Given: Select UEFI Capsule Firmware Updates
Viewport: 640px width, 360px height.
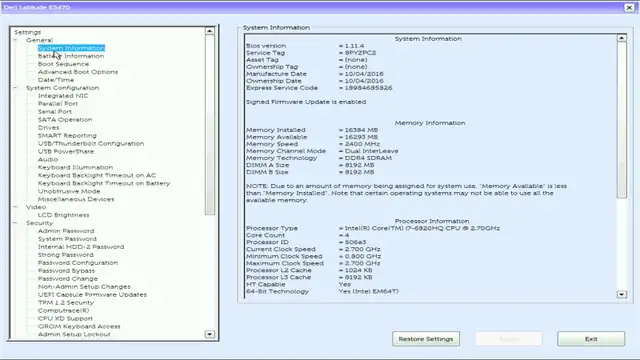Looking at the screenshot, I should [x=92, y=295].
